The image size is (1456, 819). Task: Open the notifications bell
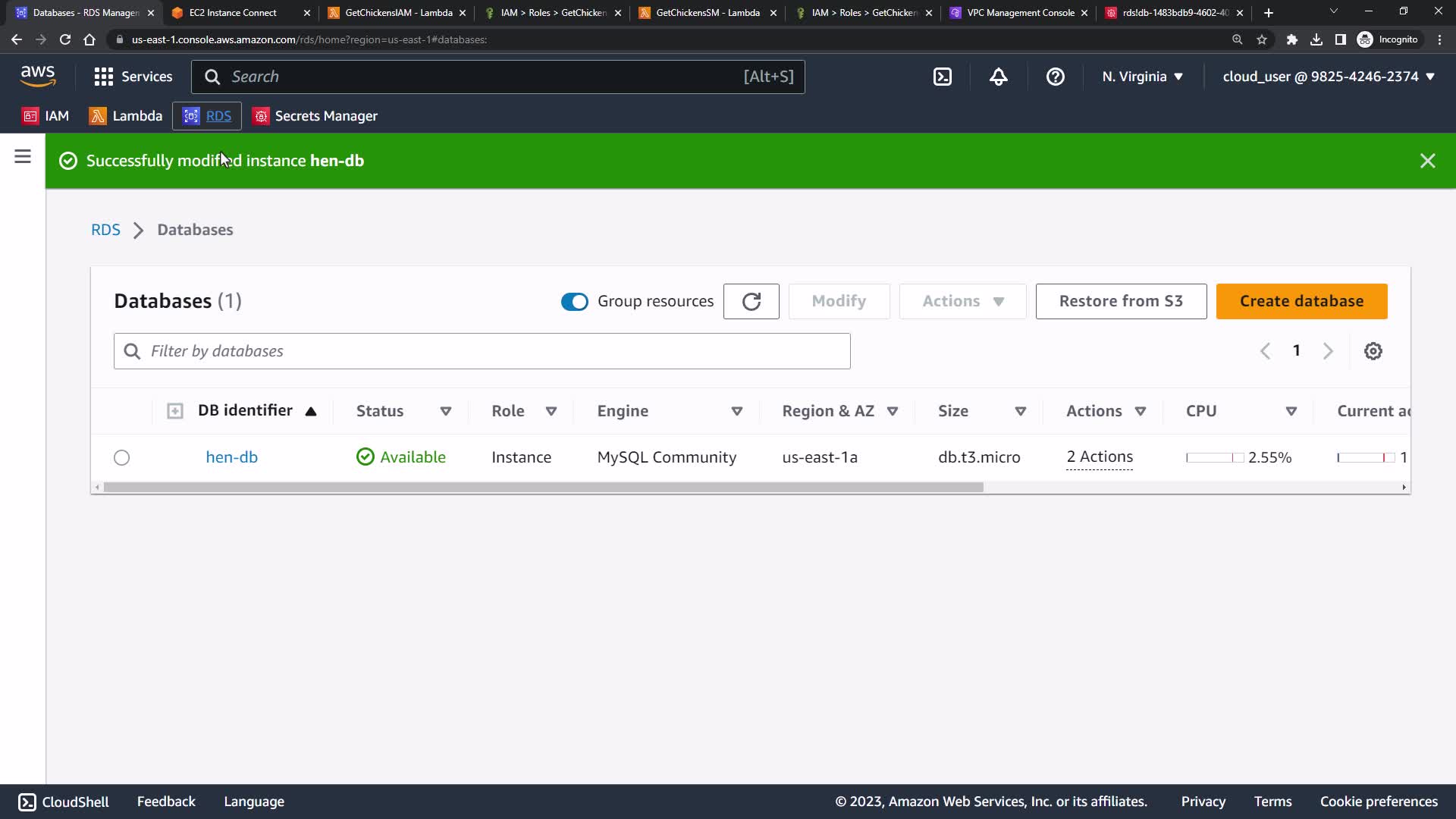998,77
